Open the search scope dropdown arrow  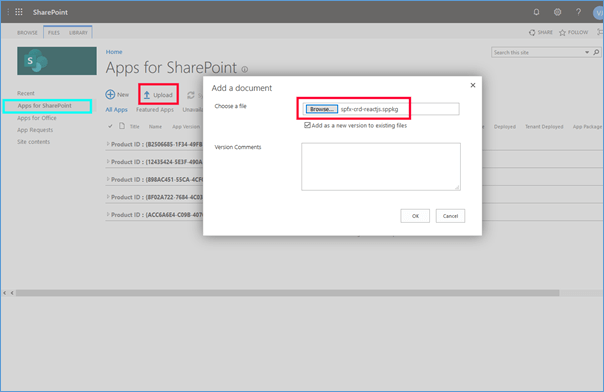[587, 52]
